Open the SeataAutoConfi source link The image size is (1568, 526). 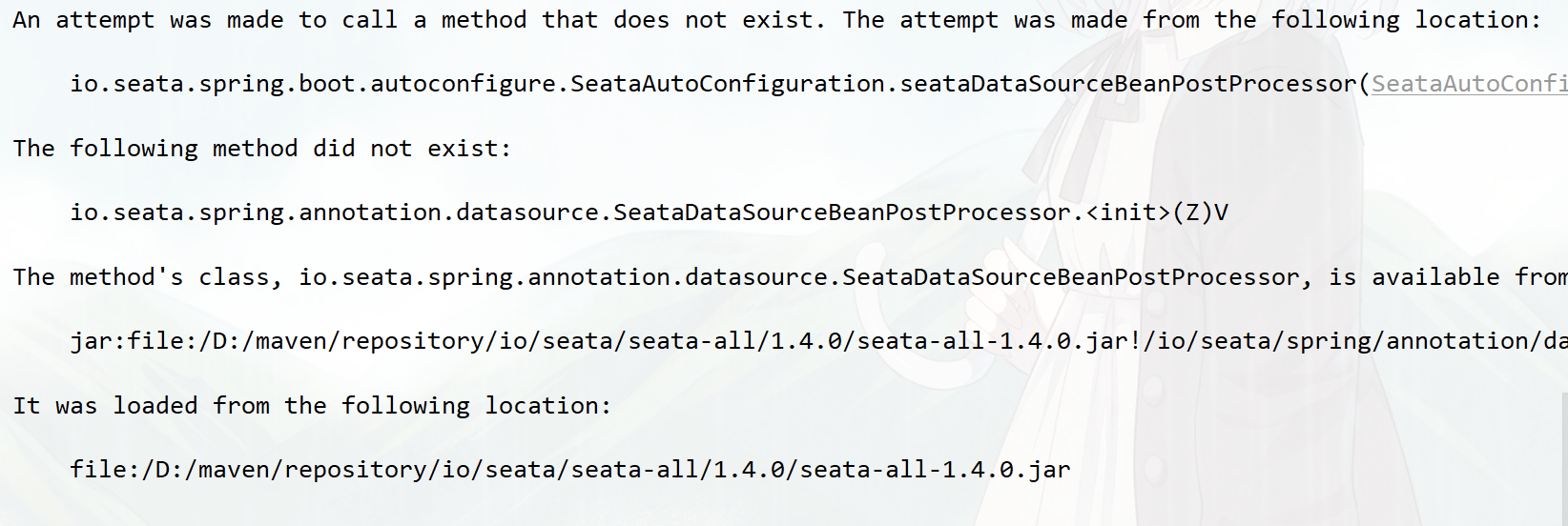coord(1470,84)
